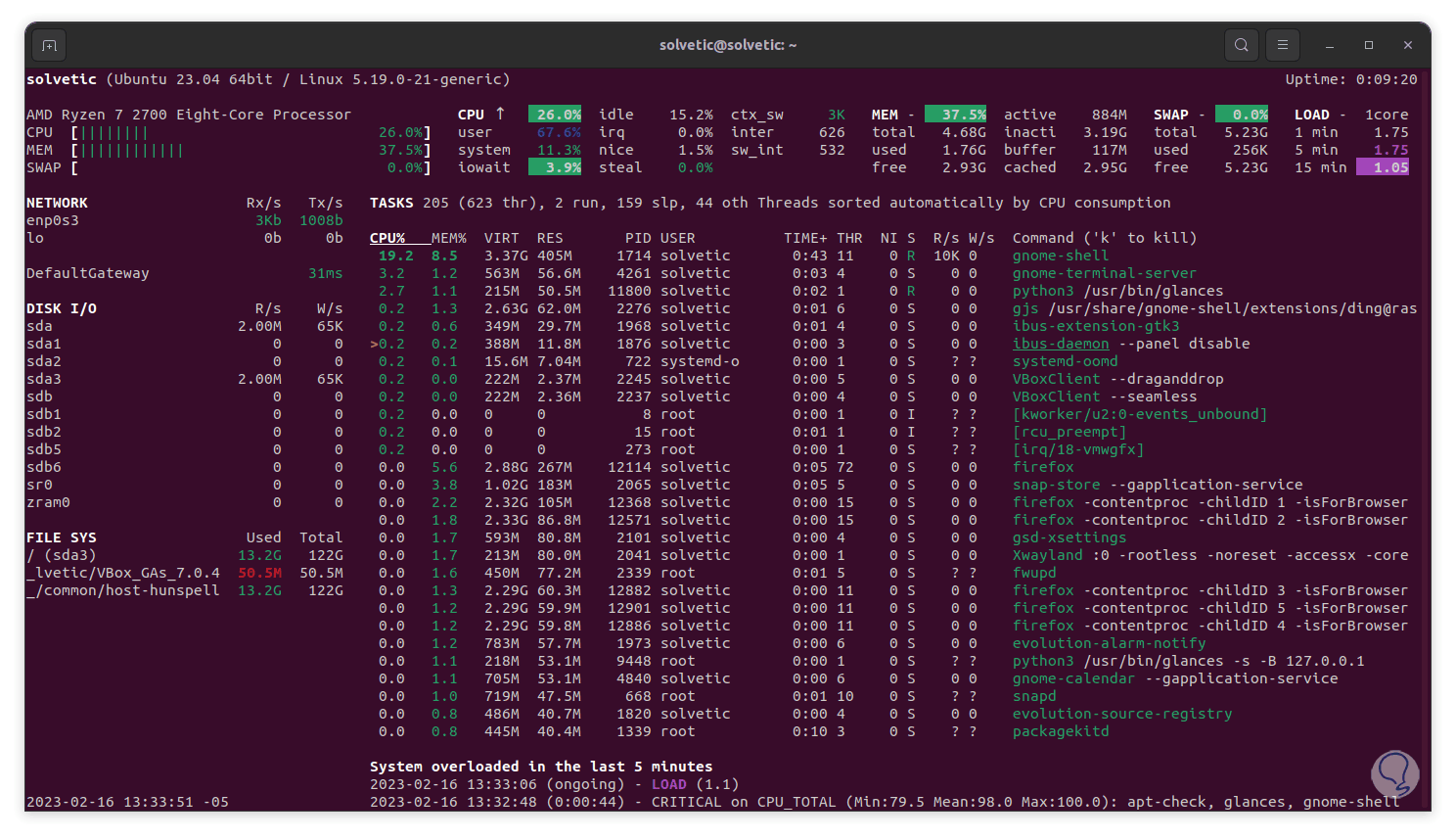This screenshot has width=1456, height=839.
Task: Click the PID column header
Action: pyautogui.click(x=638, y=238)
